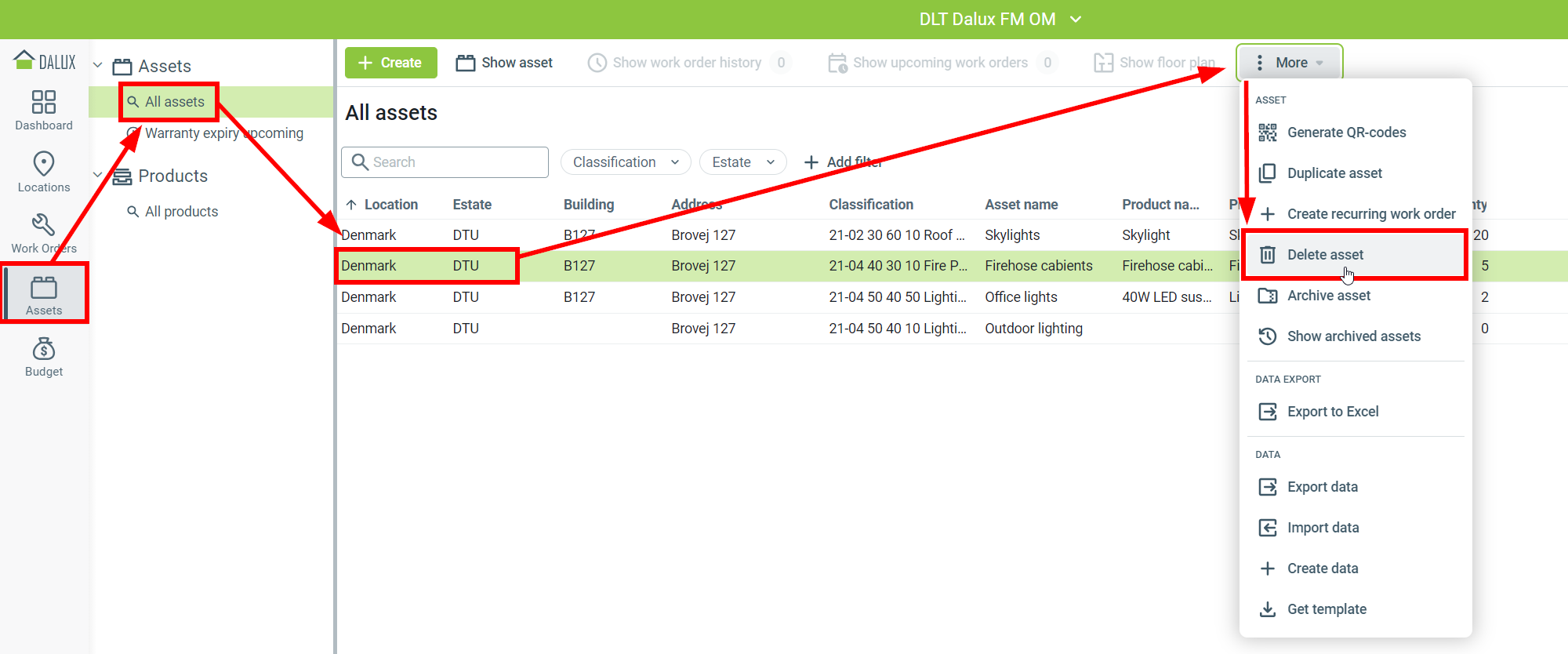Click the Duplicate asset icon
This screenshot has height=654, width=1568.
coord(1267,173)
